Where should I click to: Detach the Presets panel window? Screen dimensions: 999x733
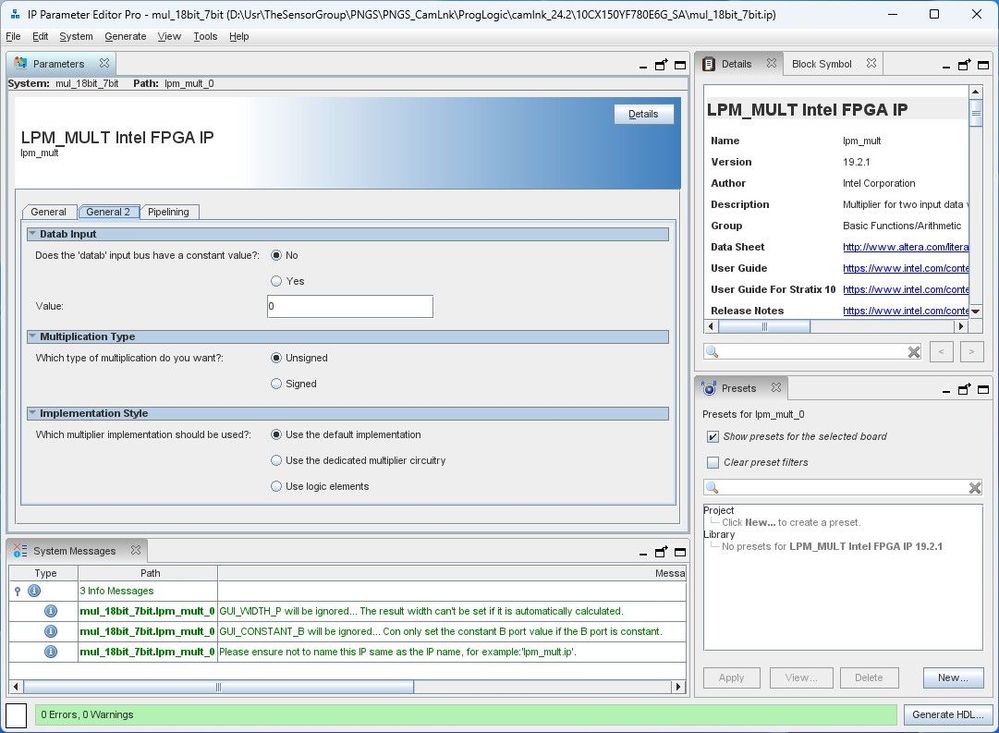click(x=965, y=389)
